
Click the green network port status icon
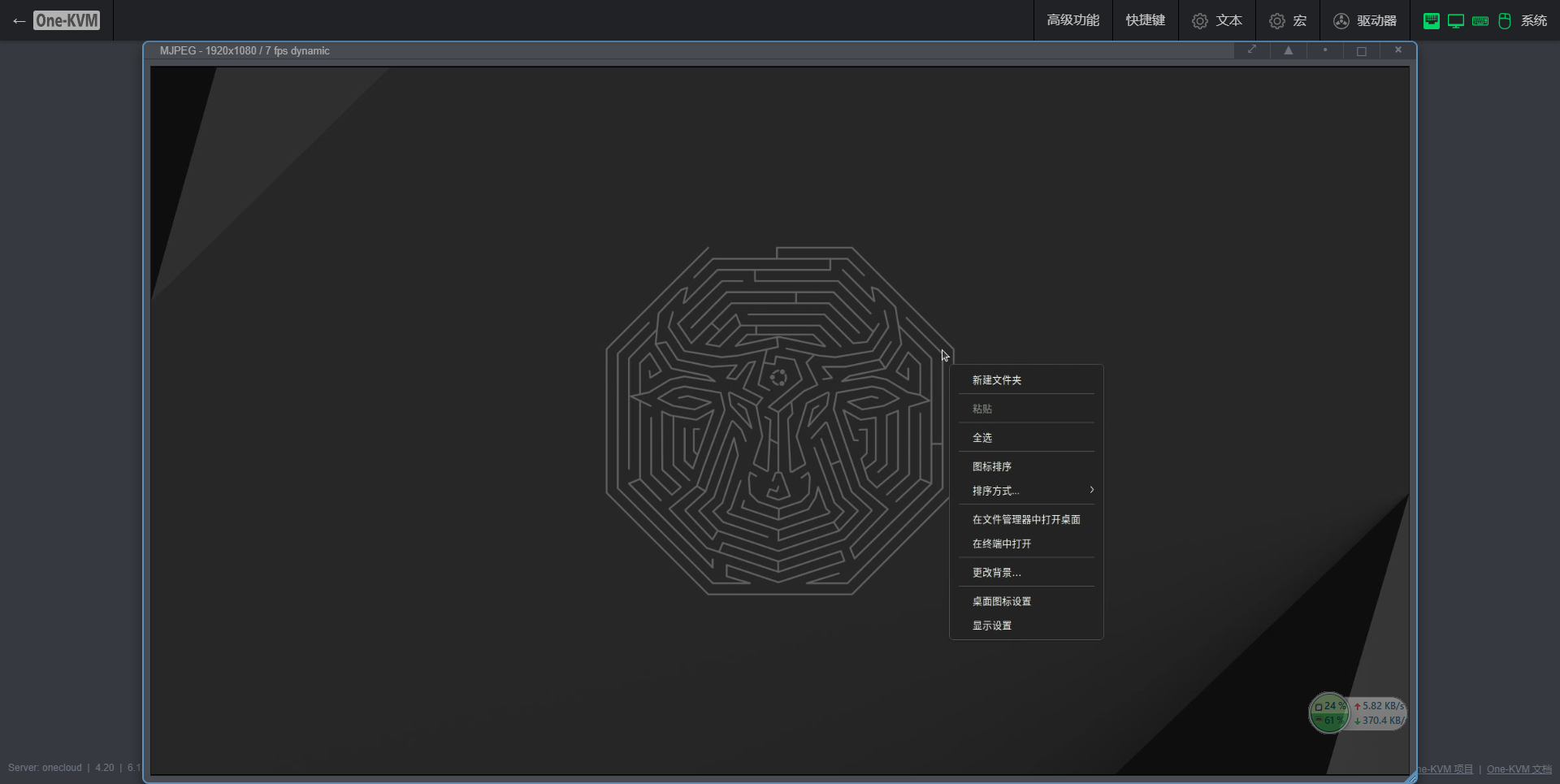[x=1432, y=21]
